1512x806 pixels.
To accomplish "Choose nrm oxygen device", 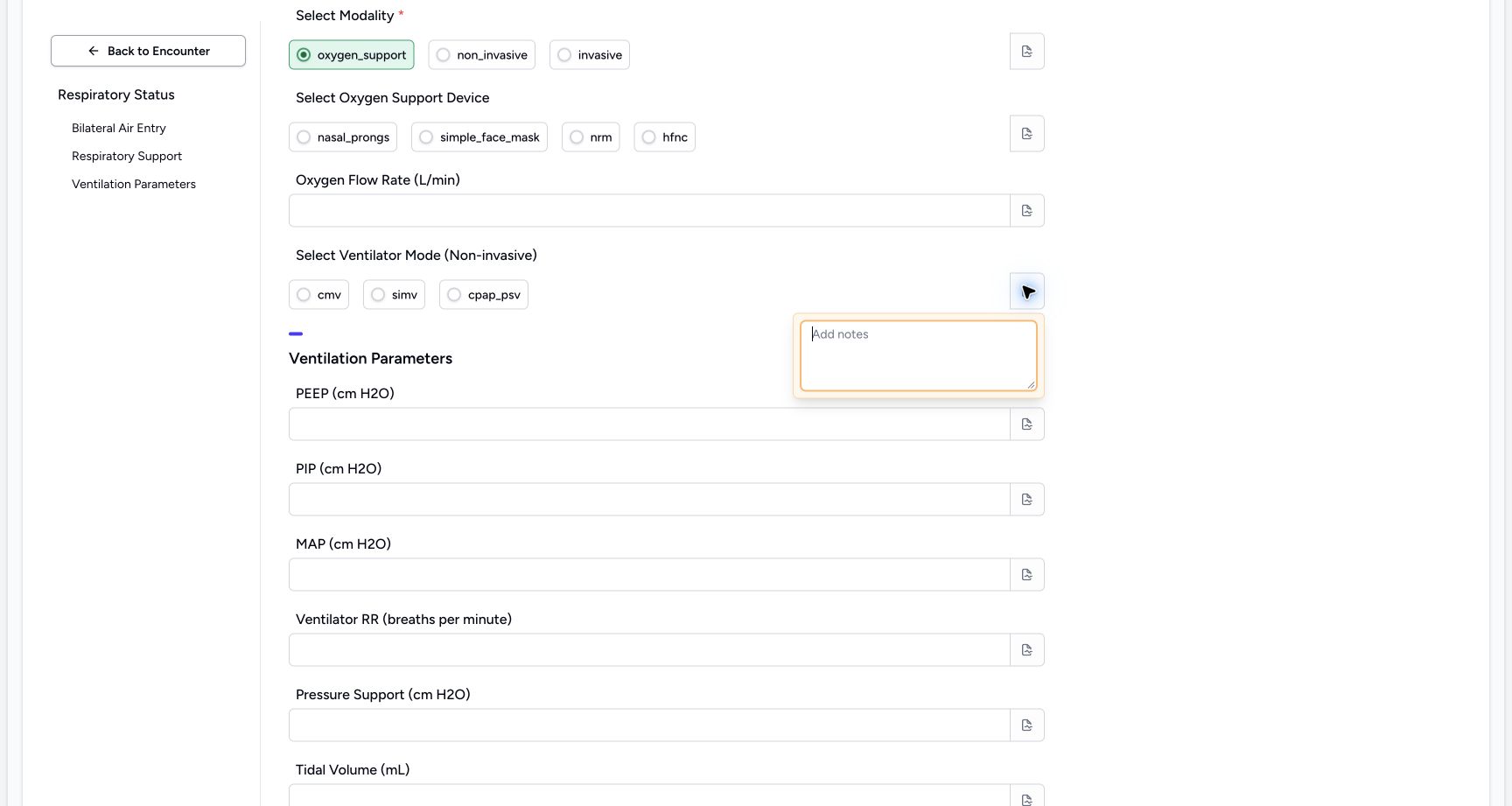I will pos(591,137).
